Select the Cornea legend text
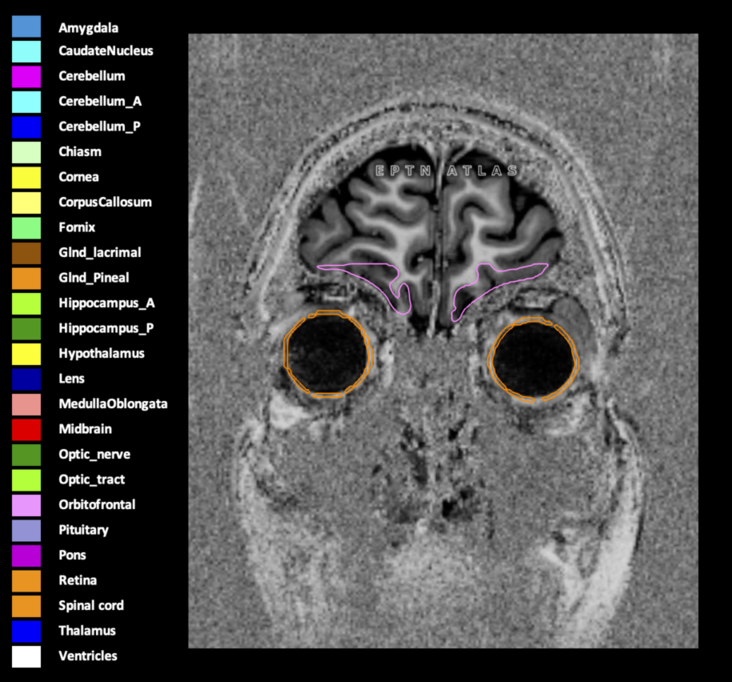The height and width of the screenshot is (682, 732). (x=79, y=177)
